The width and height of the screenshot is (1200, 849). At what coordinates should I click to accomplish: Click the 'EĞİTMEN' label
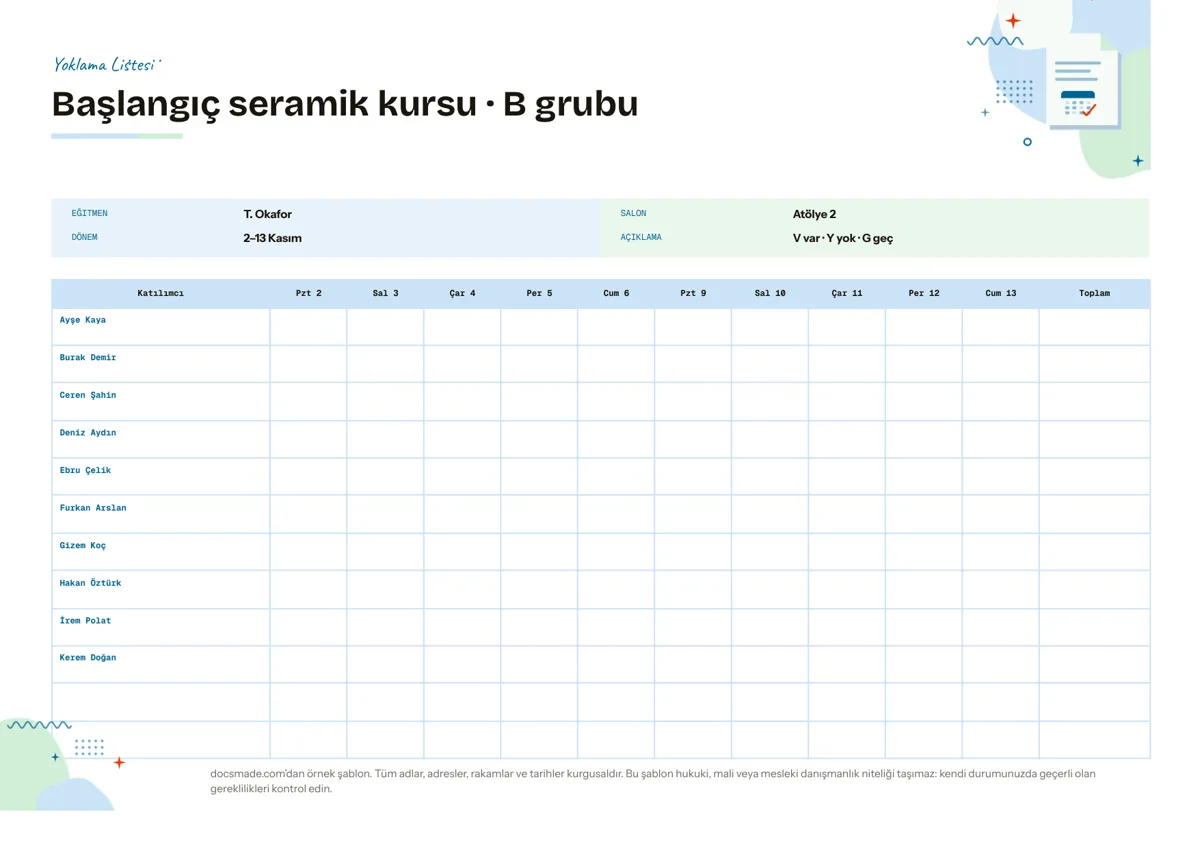point(89,213)
